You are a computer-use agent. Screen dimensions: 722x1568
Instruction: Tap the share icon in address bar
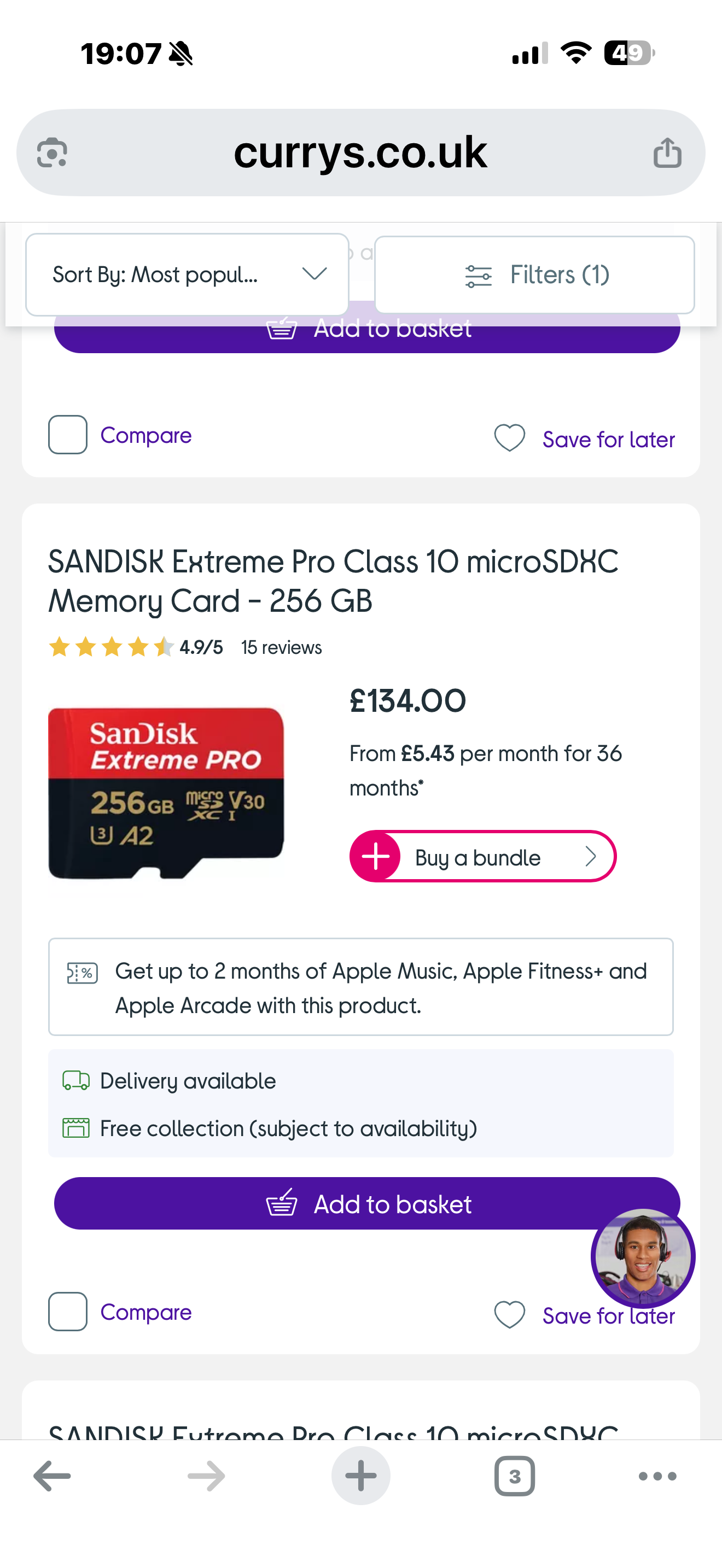click(667, 153)
